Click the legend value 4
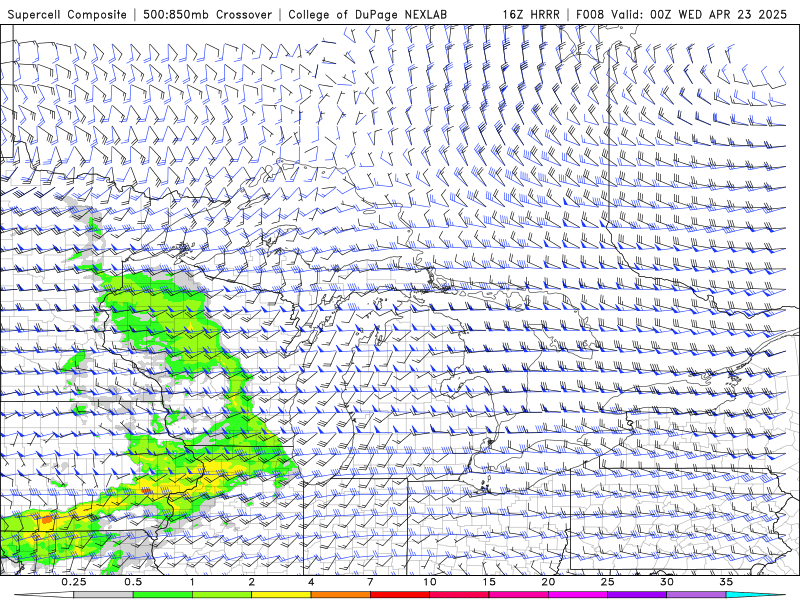Viewport: 800px width, 600px height. [311, 582]
